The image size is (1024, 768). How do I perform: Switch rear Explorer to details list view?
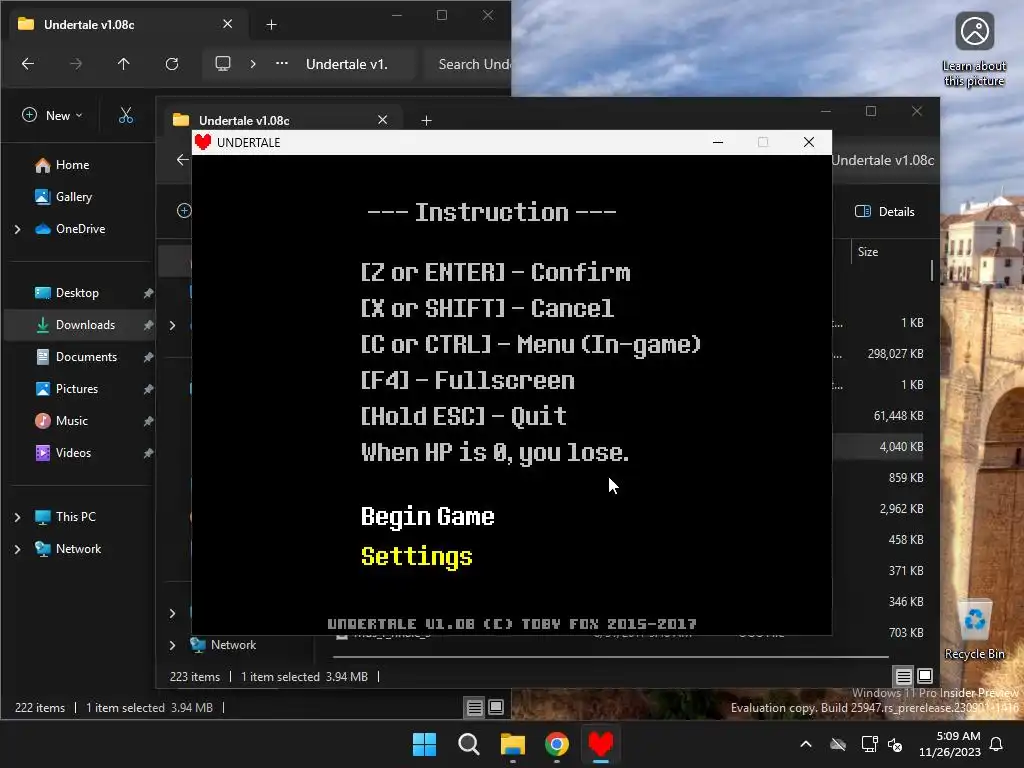coord(475,707)
